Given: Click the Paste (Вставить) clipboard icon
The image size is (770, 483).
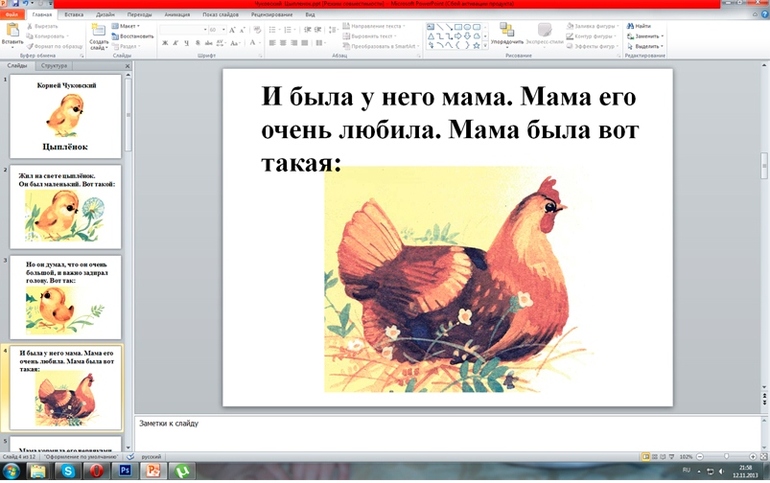Looking at the screenshot, I should pyautogui.click(x=12, y=30).
